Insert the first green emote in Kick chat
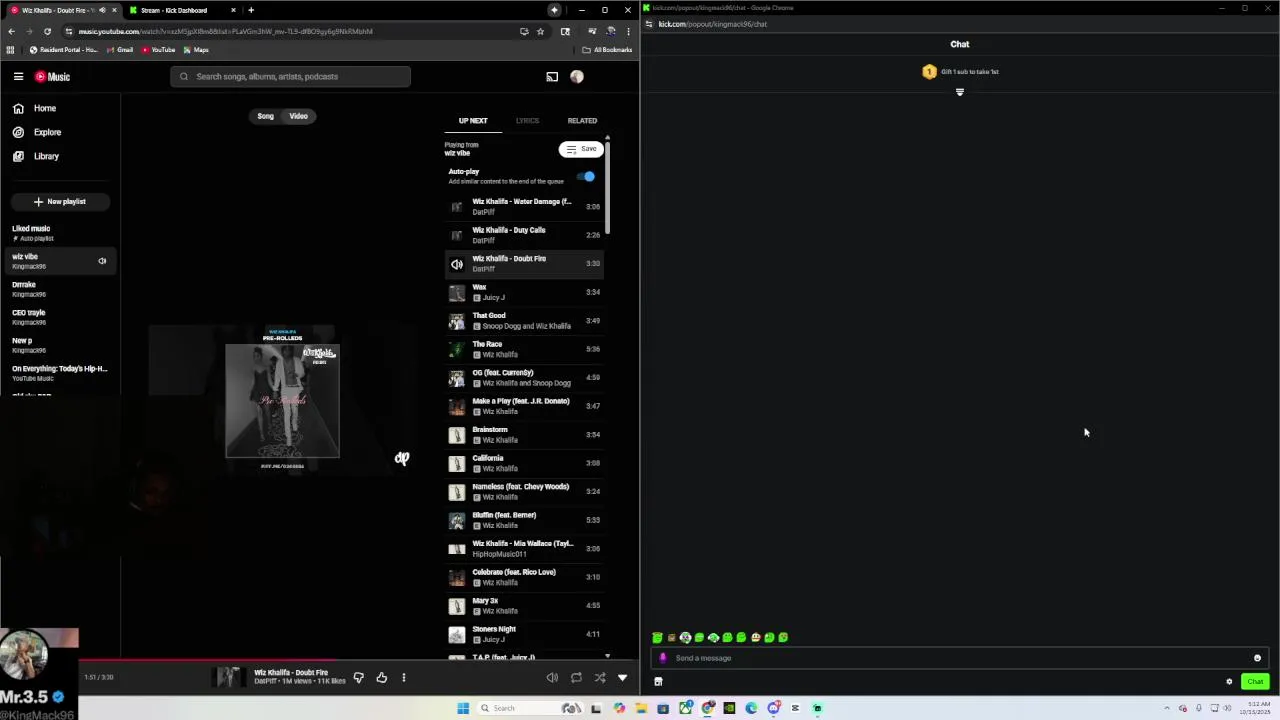 point(657,637)
